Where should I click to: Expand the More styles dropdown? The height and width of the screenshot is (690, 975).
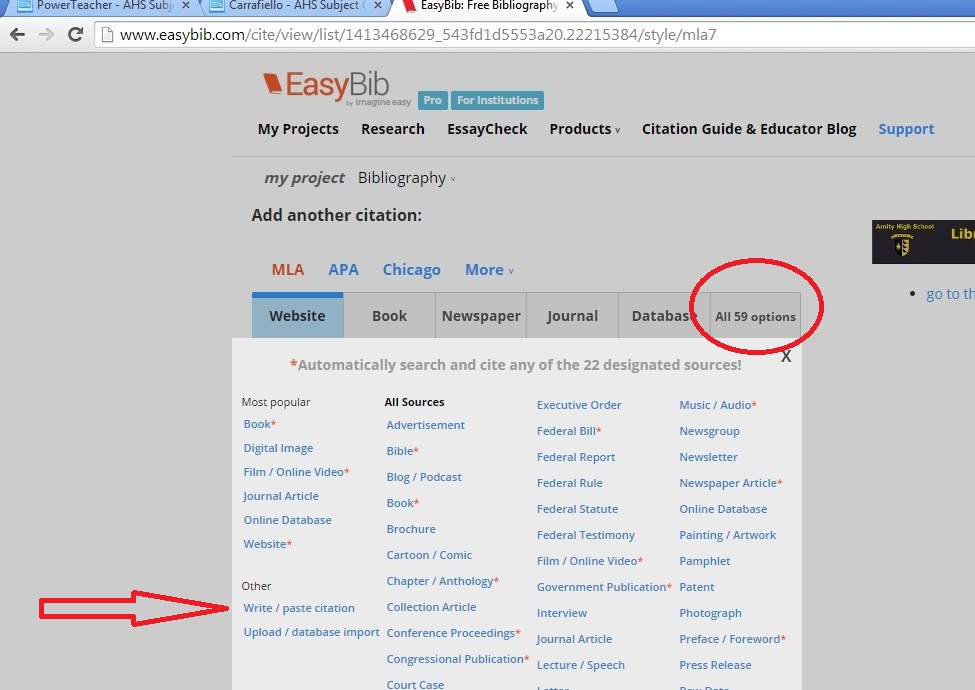pos(489,269)
